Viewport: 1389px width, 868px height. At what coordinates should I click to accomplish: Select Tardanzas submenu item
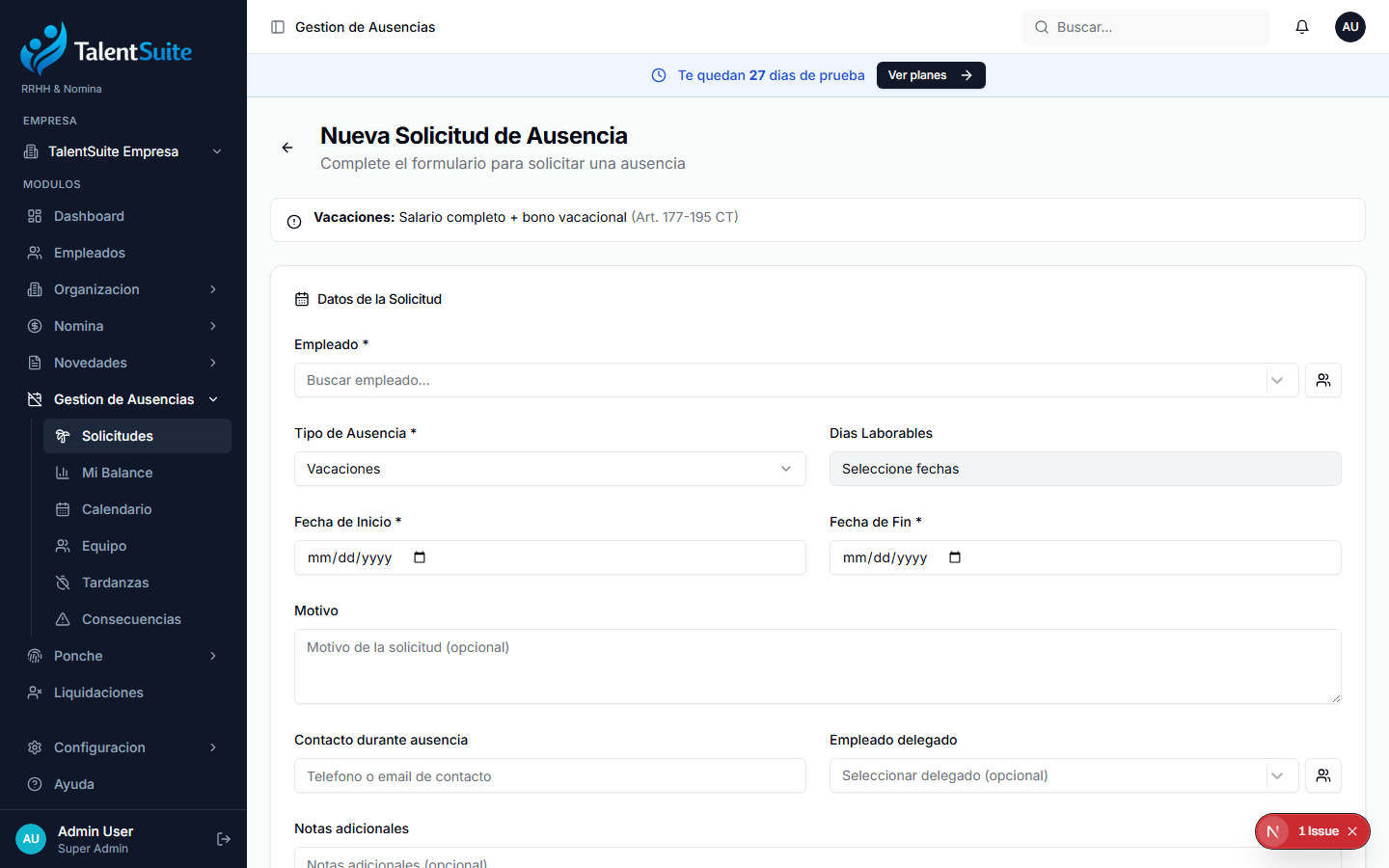(x=137, y=583)
